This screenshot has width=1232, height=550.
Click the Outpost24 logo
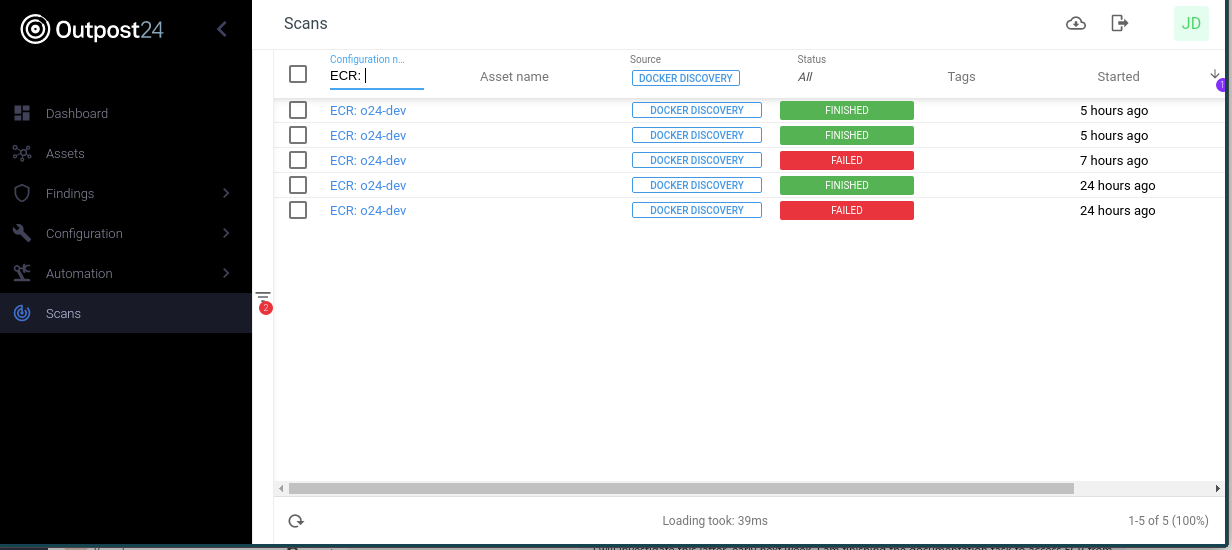[x=92, y=29]
